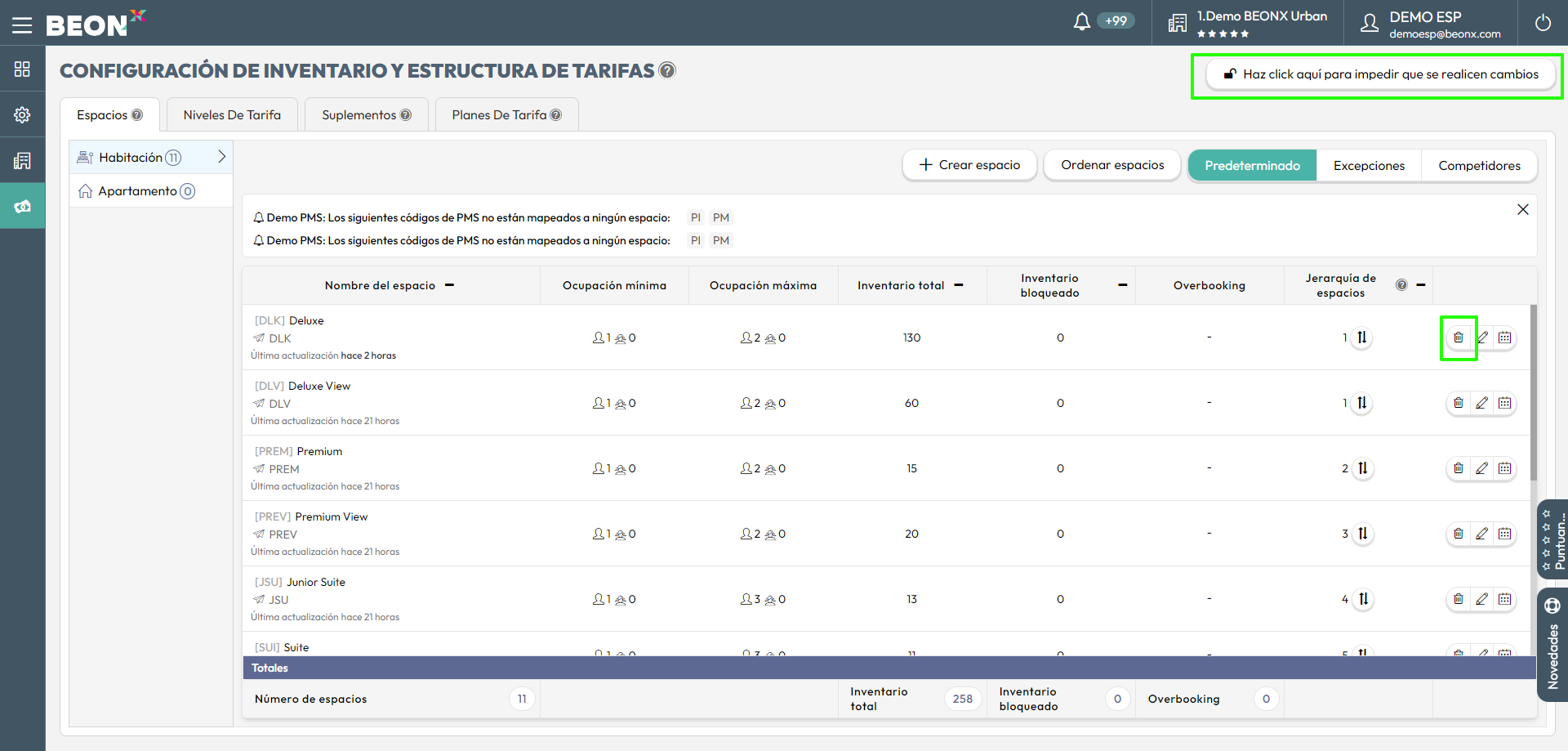Edit the Deluxe space

(1482, 338)
